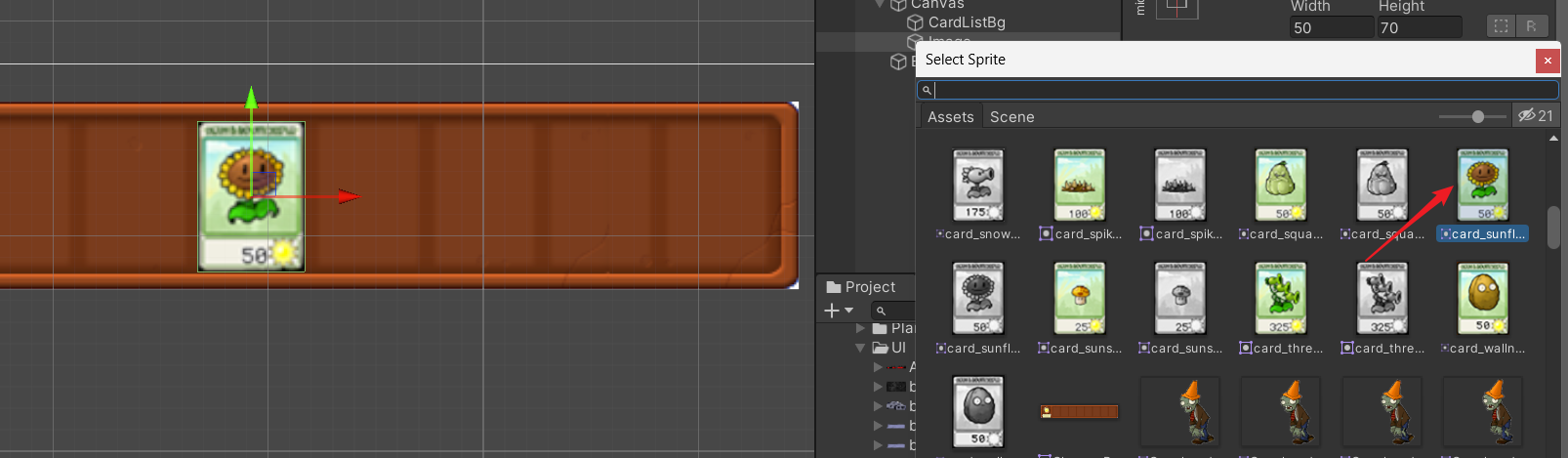Expand the folder above UI in Project
Viewport: 1568px width, 458px height.
860,328
